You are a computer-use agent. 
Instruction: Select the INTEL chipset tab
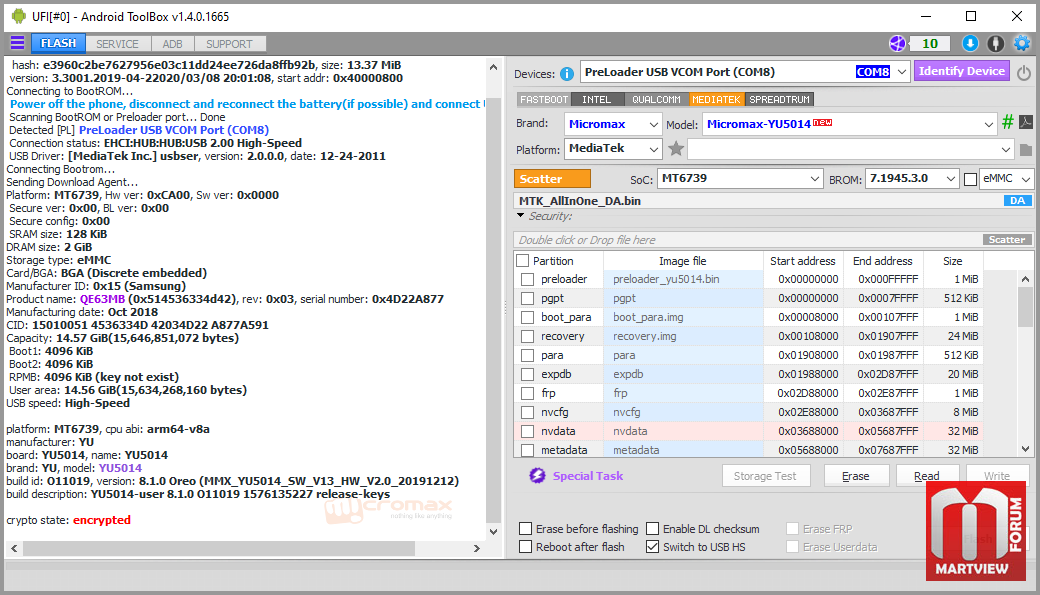point(596,99)
